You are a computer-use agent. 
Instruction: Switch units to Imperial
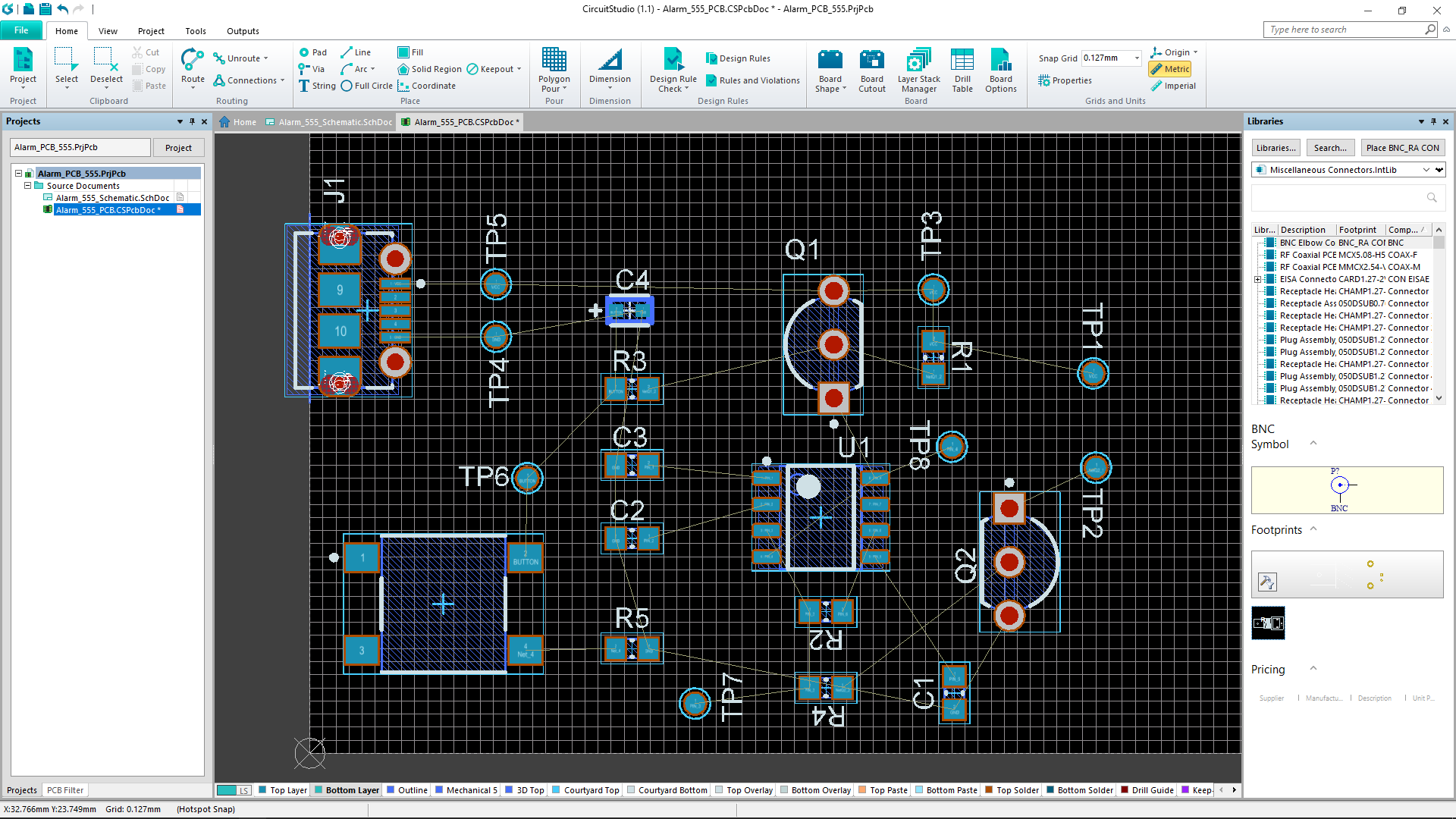(x=1173, y=86)
